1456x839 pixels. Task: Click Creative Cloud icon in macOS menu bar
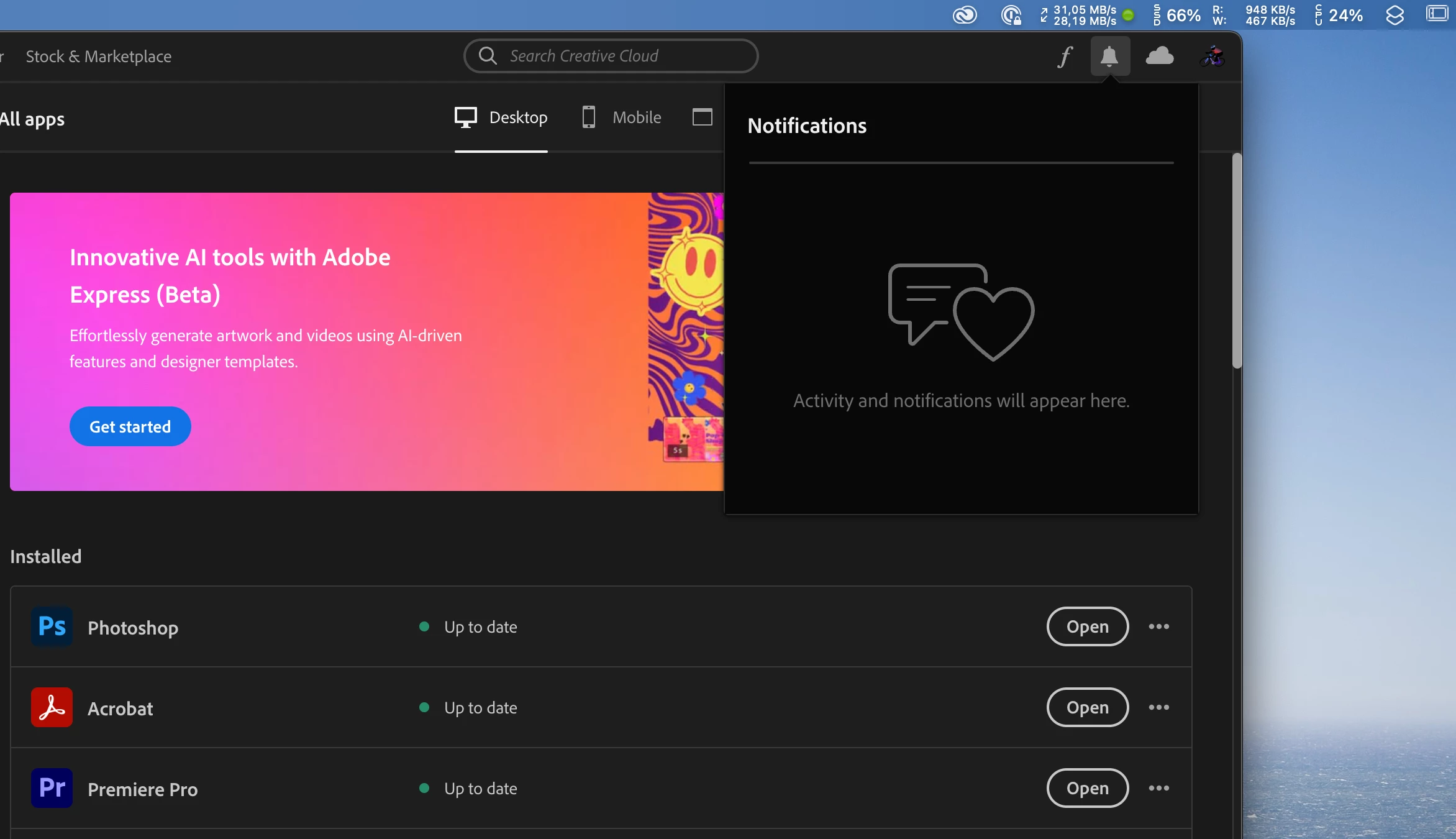pos(965,15)
